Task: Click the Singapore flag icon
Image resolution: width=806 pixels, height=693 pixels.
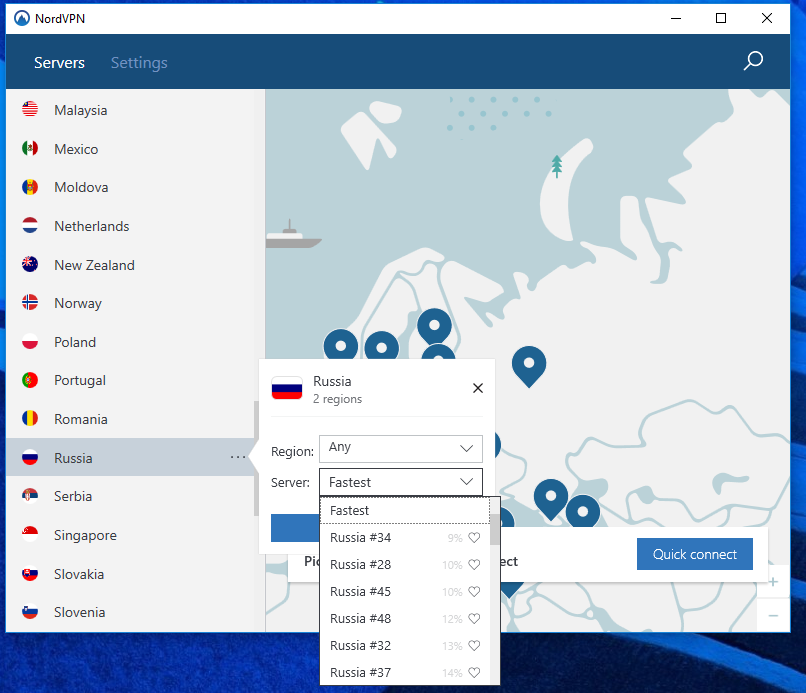Action: 30,534
